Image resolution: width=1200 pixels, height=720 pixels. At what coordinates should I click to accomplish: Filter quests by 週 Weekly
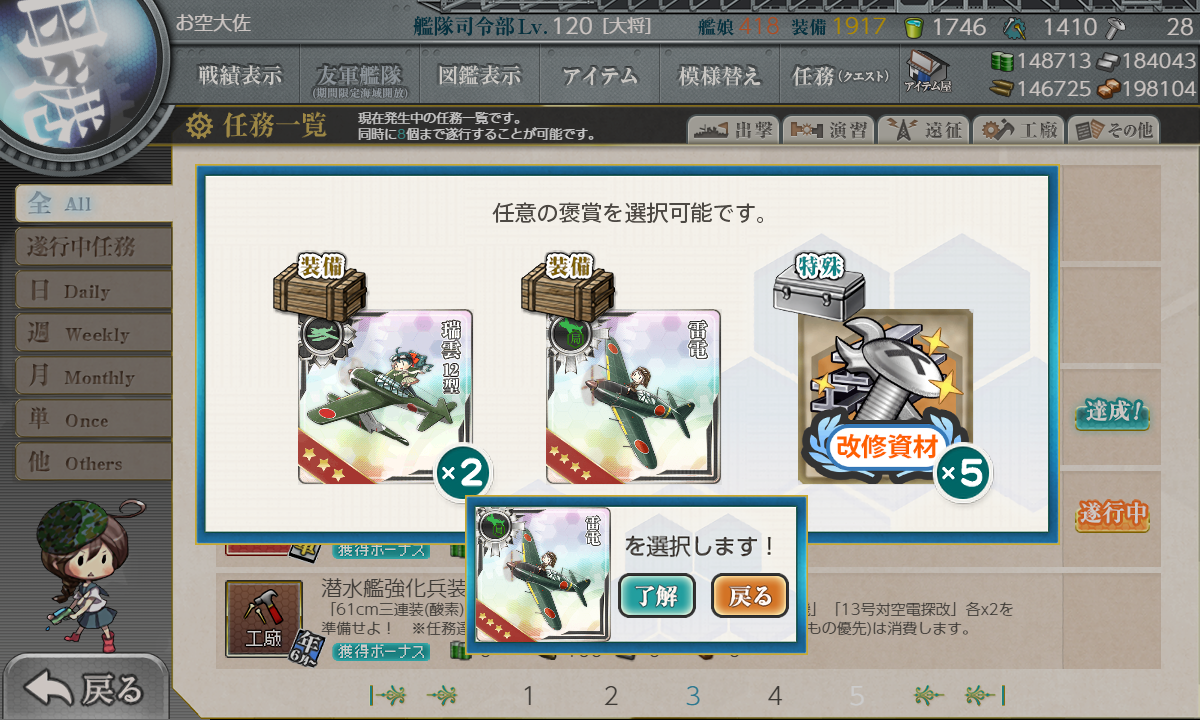pos(92,333)
